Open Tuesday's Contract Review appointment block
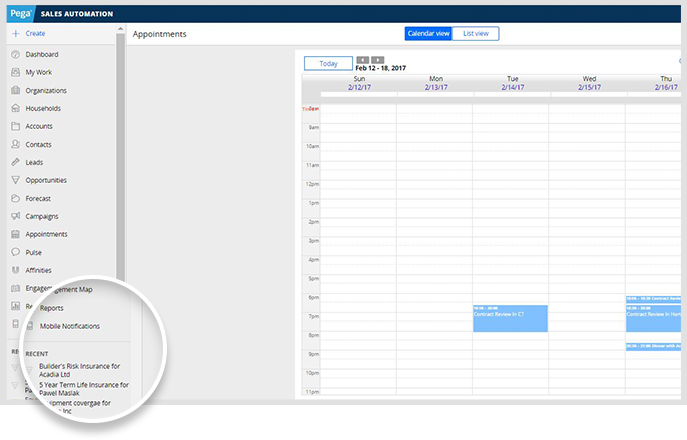 tap(510, 318)
